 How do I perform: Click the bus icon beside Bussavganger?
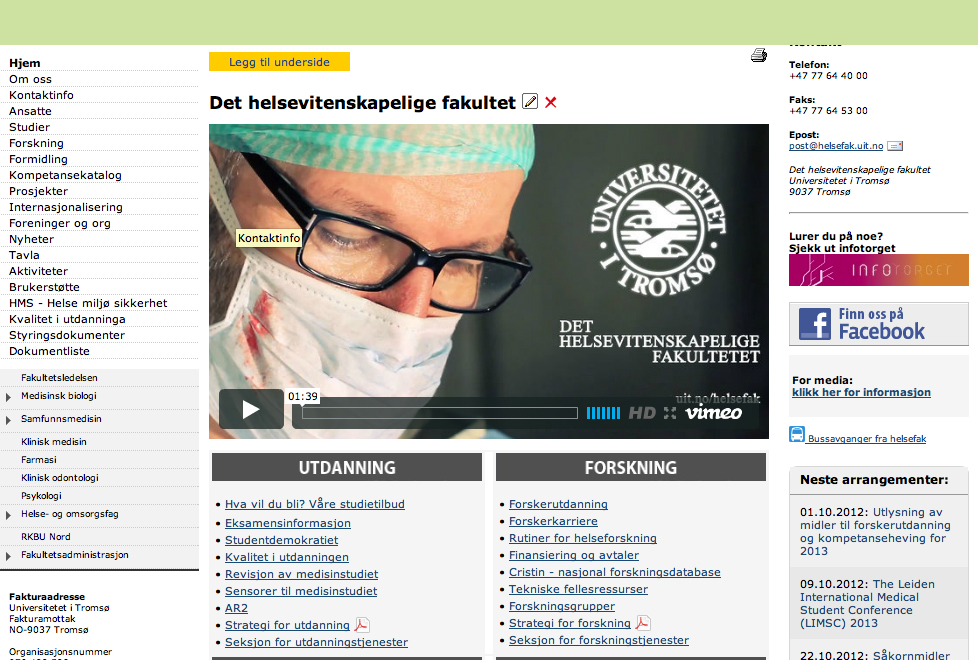coord(796,434)
